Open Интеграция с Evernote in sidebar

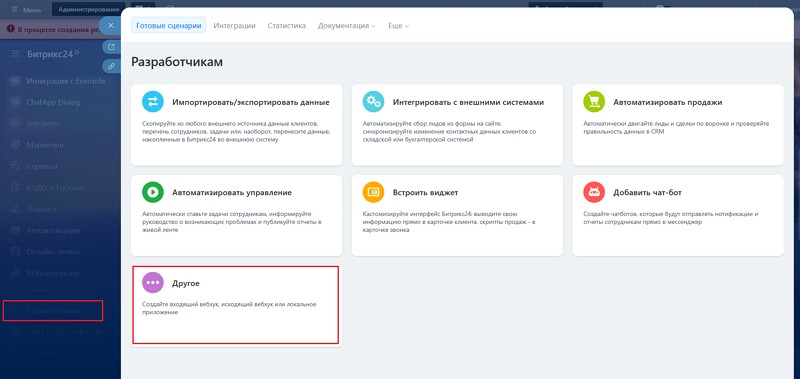66,81
